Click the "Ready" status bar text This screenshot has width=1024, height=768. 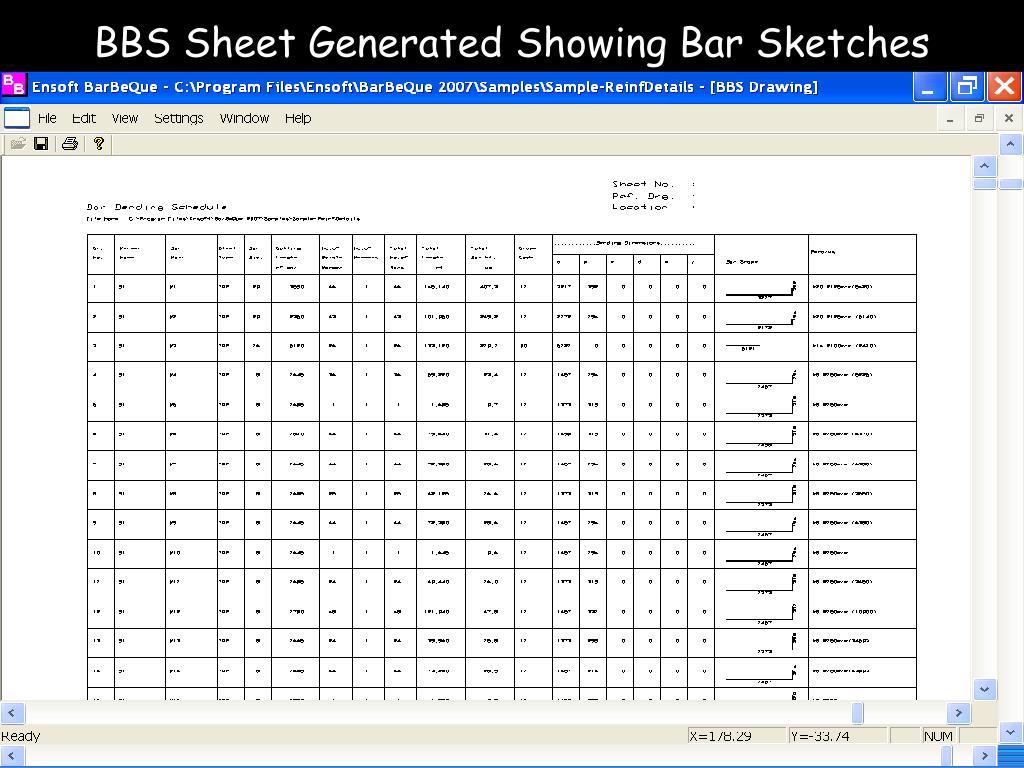[x=20, y=736]
